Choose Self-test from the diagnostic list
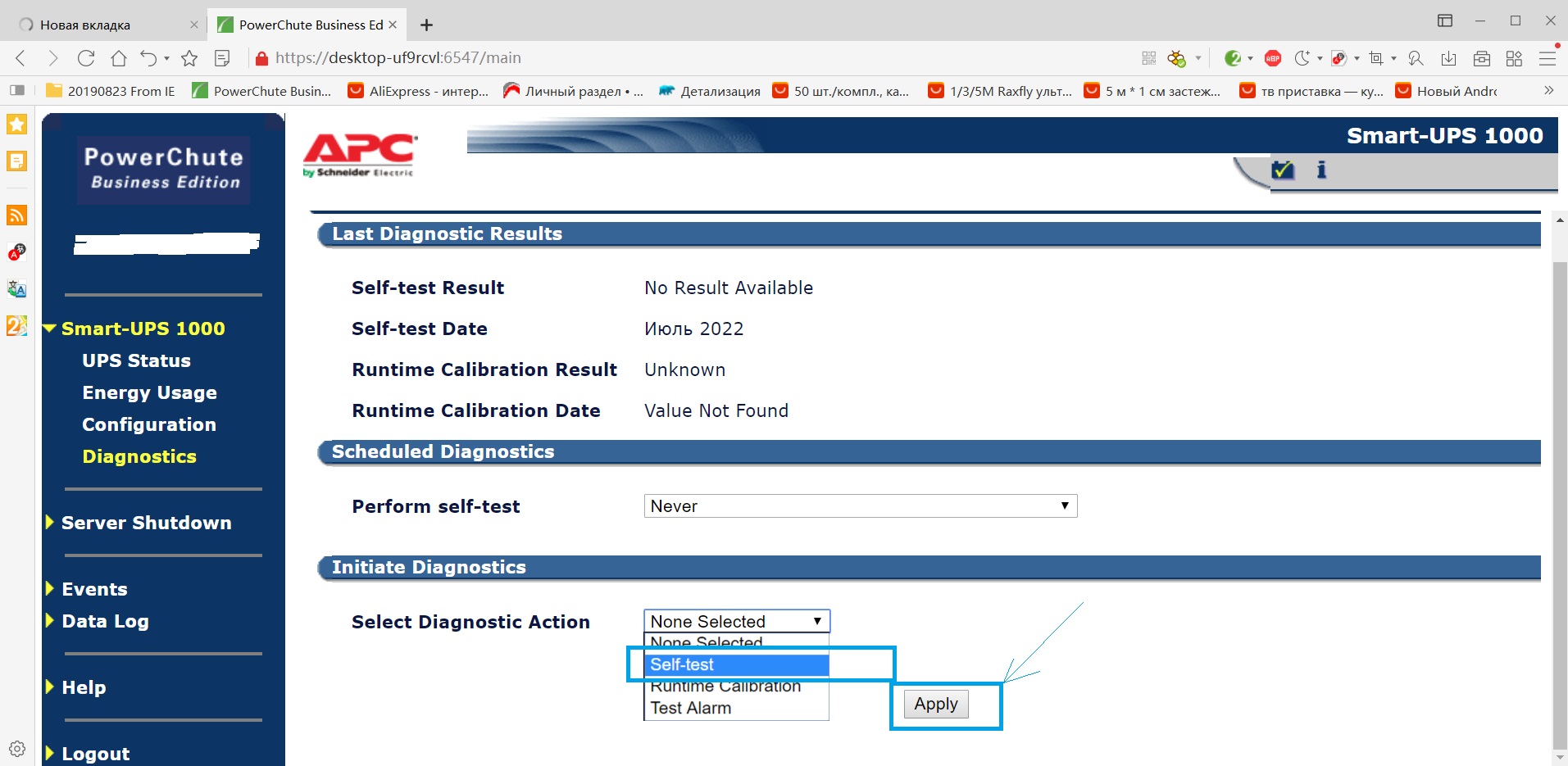The height and width of the screenshot is (766, 1568). pos(737,664)
